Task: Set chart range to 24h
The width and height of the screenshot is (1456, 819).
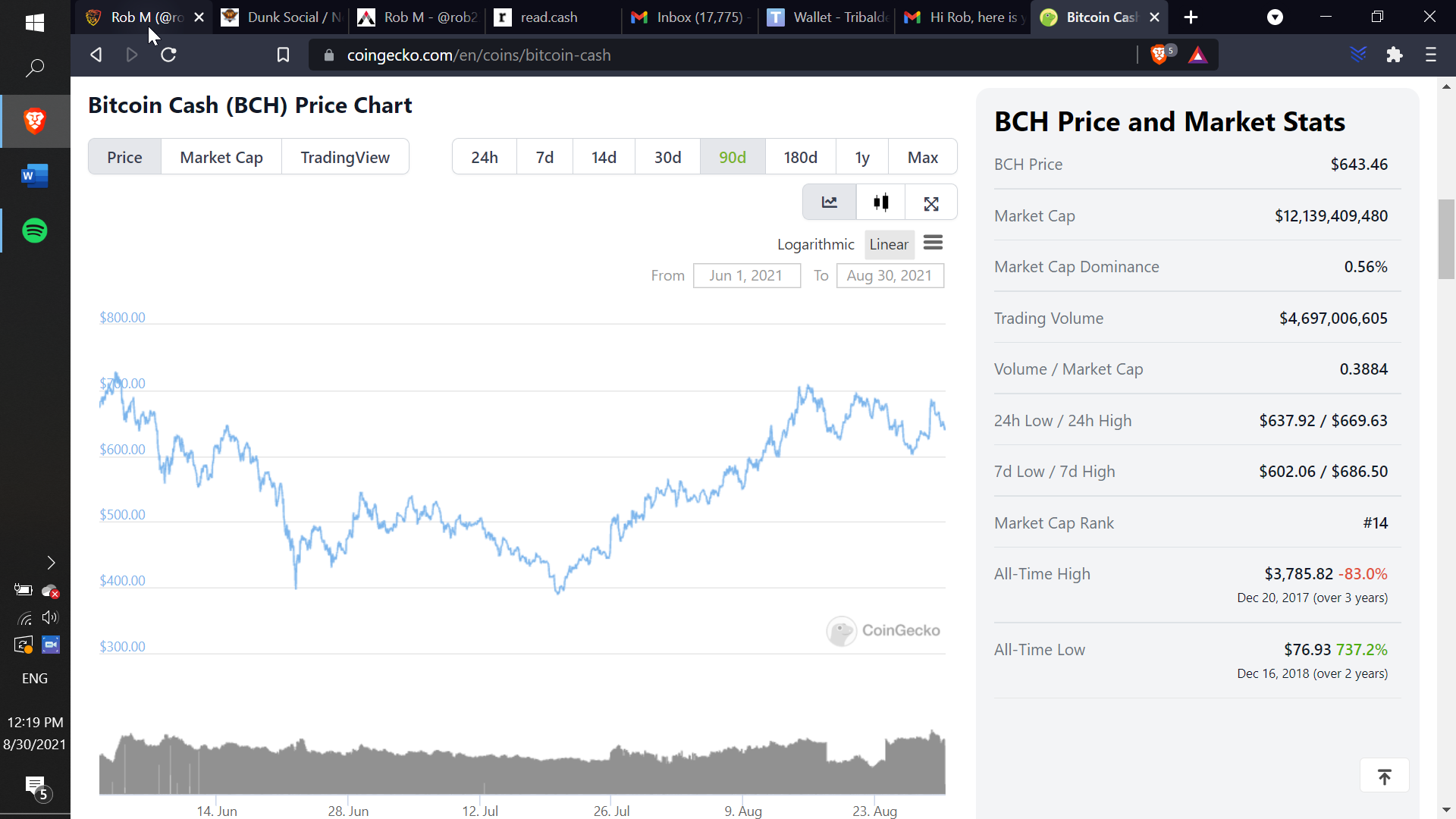Action: pyautogui.click(x=485, y=157)
